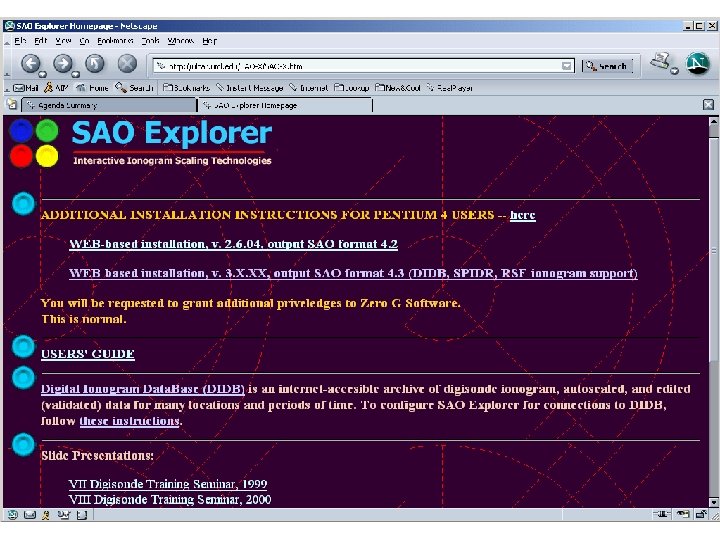Open the Bookmarks folder on personal toolbar

pos(186,87)
